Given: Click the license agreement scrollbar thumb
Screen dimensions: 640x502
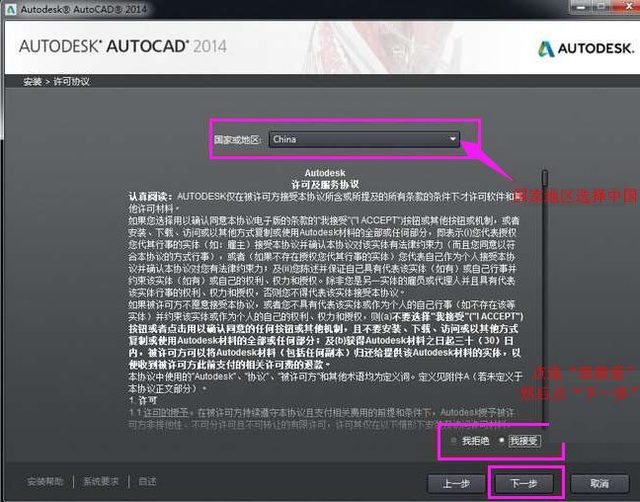Looking at the screenshot, I should (544, 178).
